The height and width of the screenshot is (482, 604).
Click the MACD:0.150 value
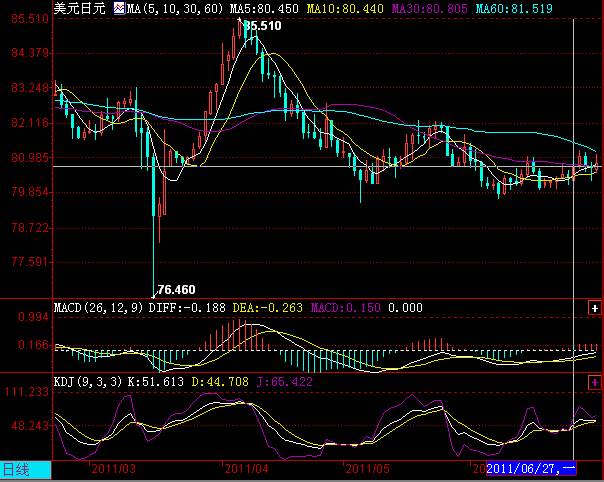346,308
